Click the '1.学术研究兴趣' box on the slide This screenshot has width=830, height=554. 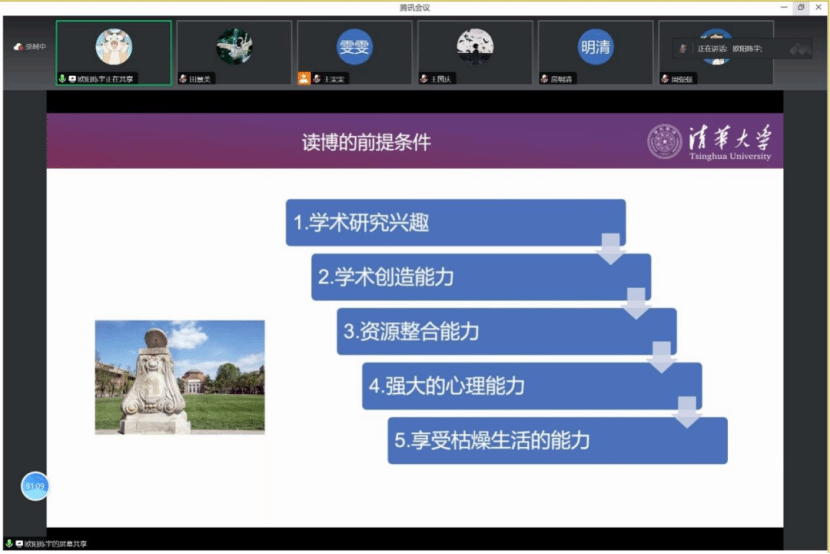(455, 223)
